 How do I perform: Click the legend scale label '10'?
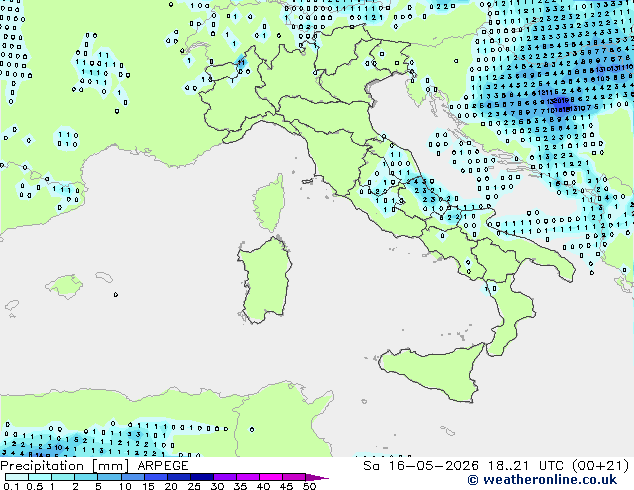click(125, 486)
